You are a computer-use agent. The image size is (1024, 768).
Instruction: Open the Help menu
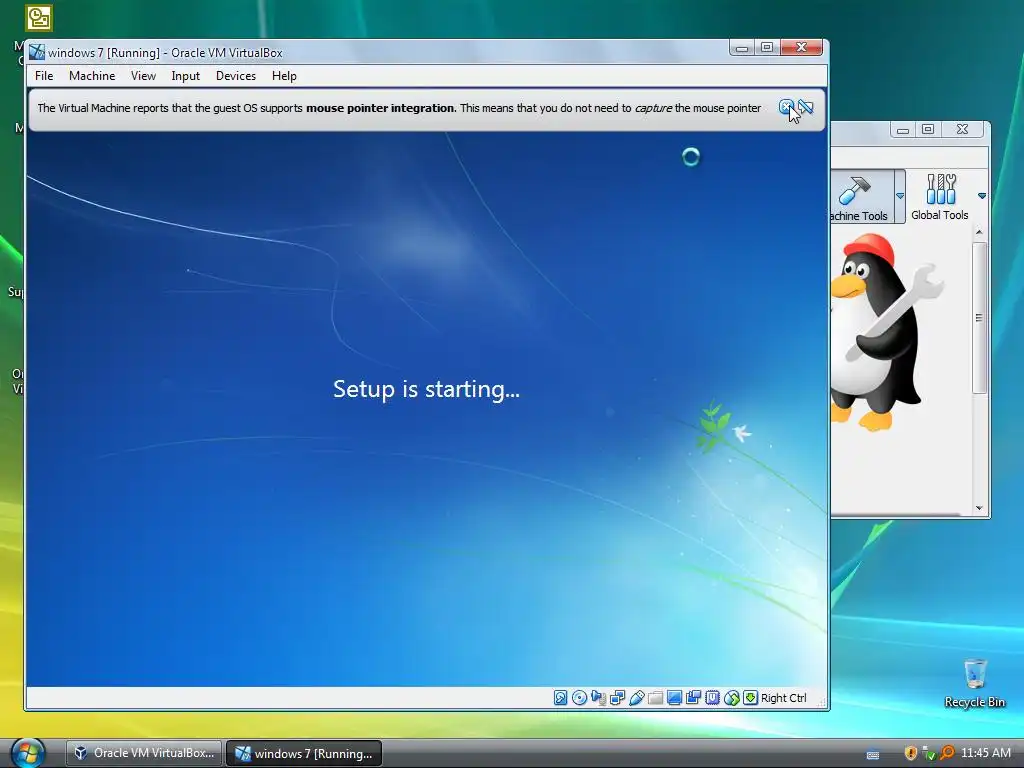click(x=284, y=76)
